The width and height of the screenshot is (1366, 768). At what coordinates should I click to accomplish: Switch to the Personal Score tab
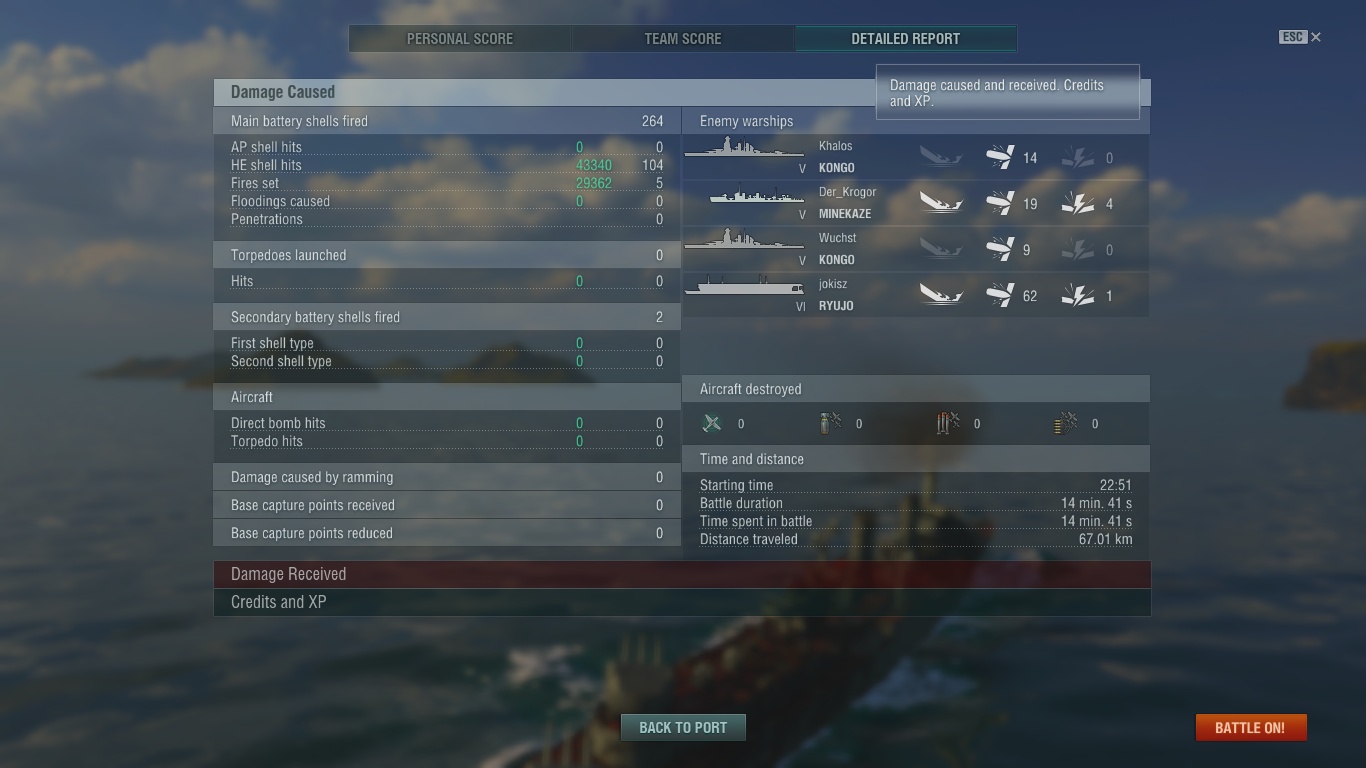pos(460,39)
